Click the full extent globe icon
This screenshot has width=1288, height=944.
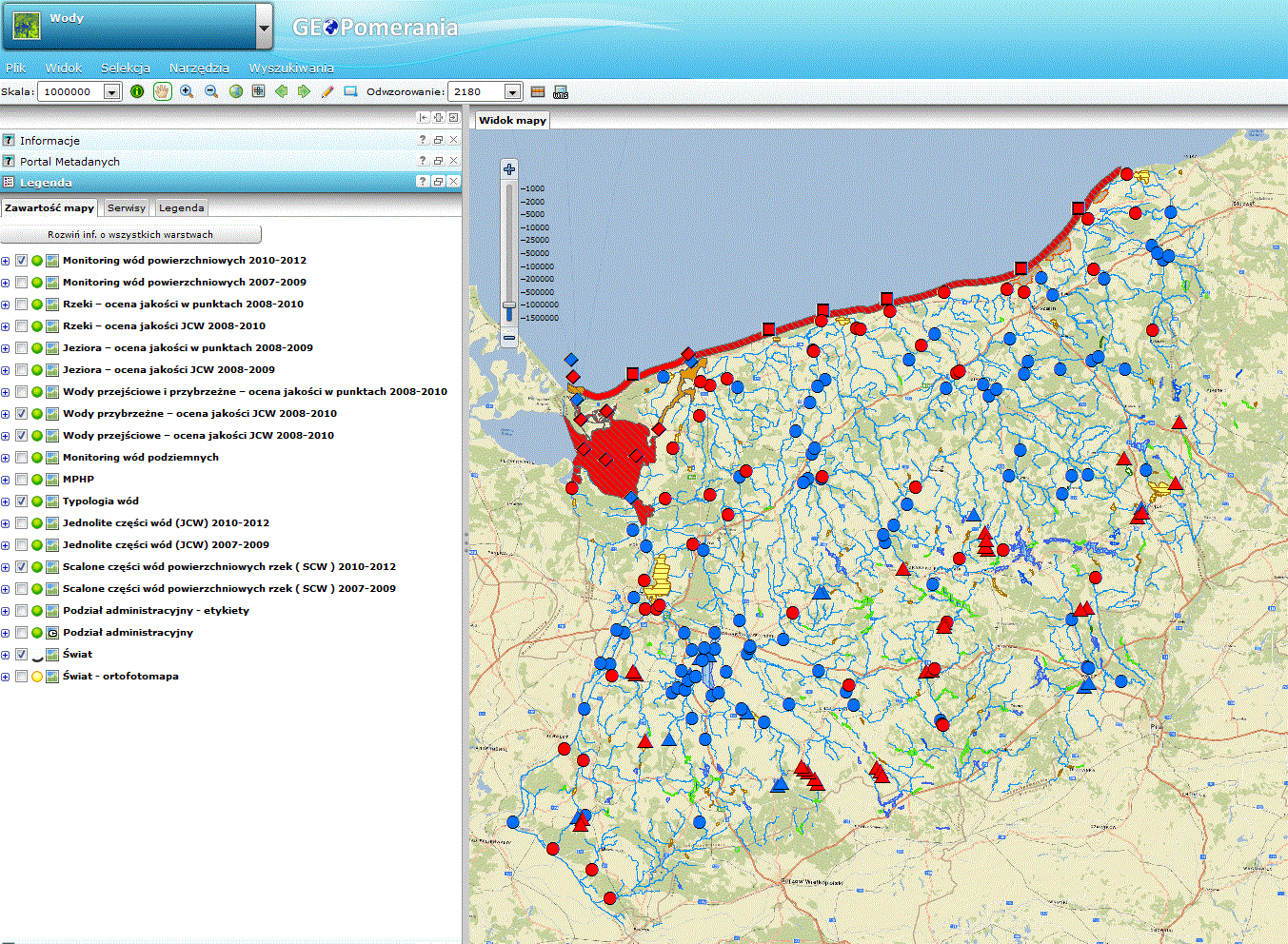(235, 91)
